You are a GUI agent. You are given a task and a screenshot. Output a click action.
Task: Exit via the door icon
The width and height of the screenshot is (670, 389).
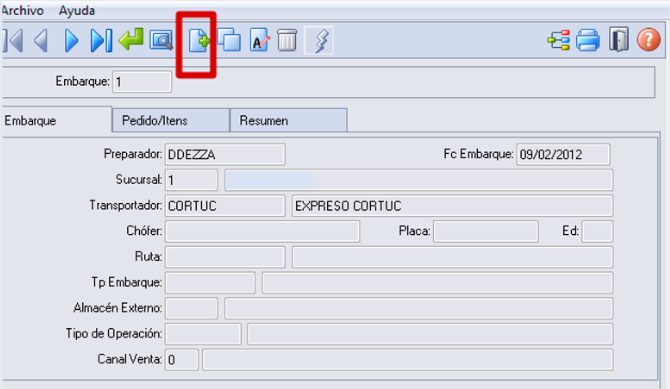[619, 40]
